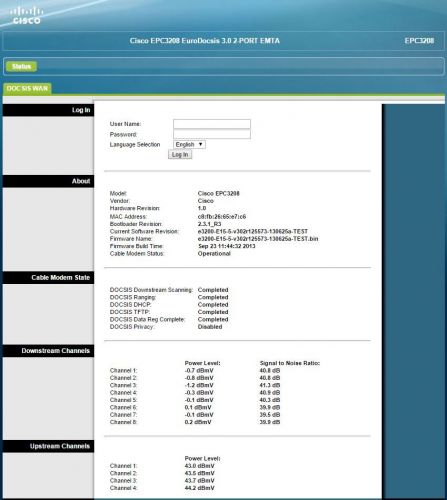Image resolution: width=447 pixels, height=500 pixels.
Task: Select downstream Channel 1 power -0.7 dBmV
Action: pos(199,371)
